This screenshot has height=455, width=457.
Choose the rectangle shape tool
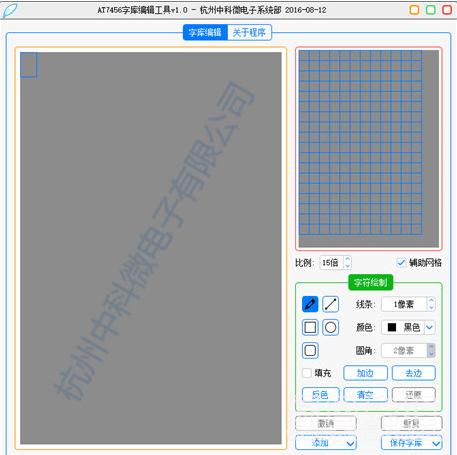point(310,327)
